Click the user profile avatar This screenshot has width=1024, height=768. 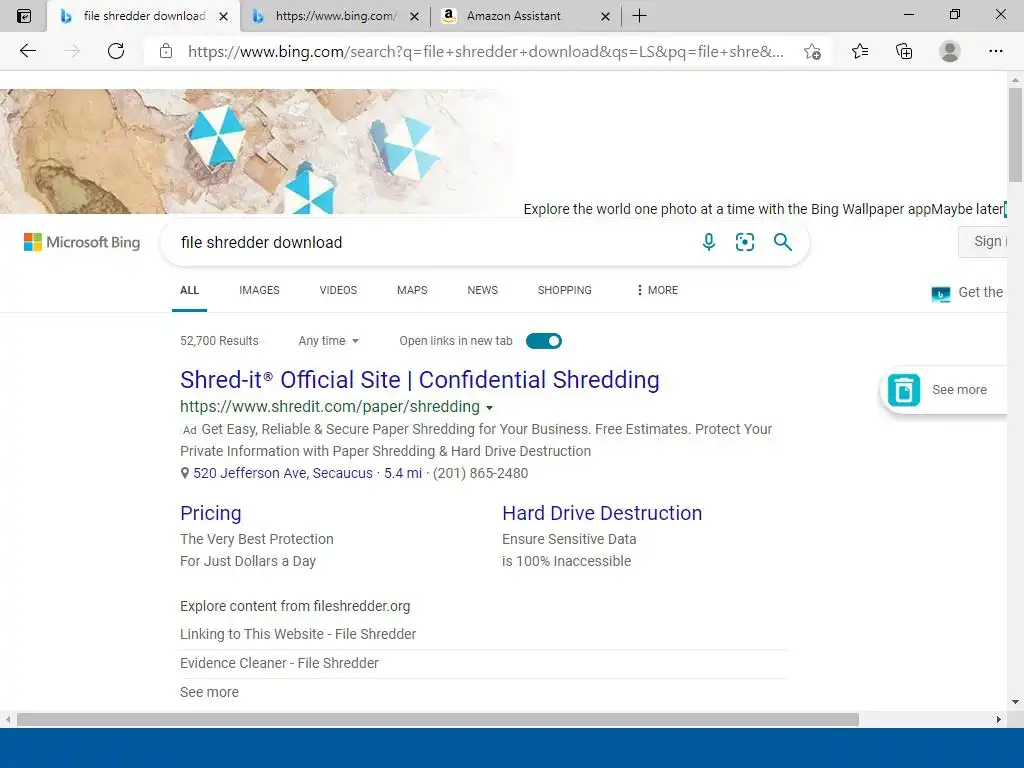pos(950,51)
